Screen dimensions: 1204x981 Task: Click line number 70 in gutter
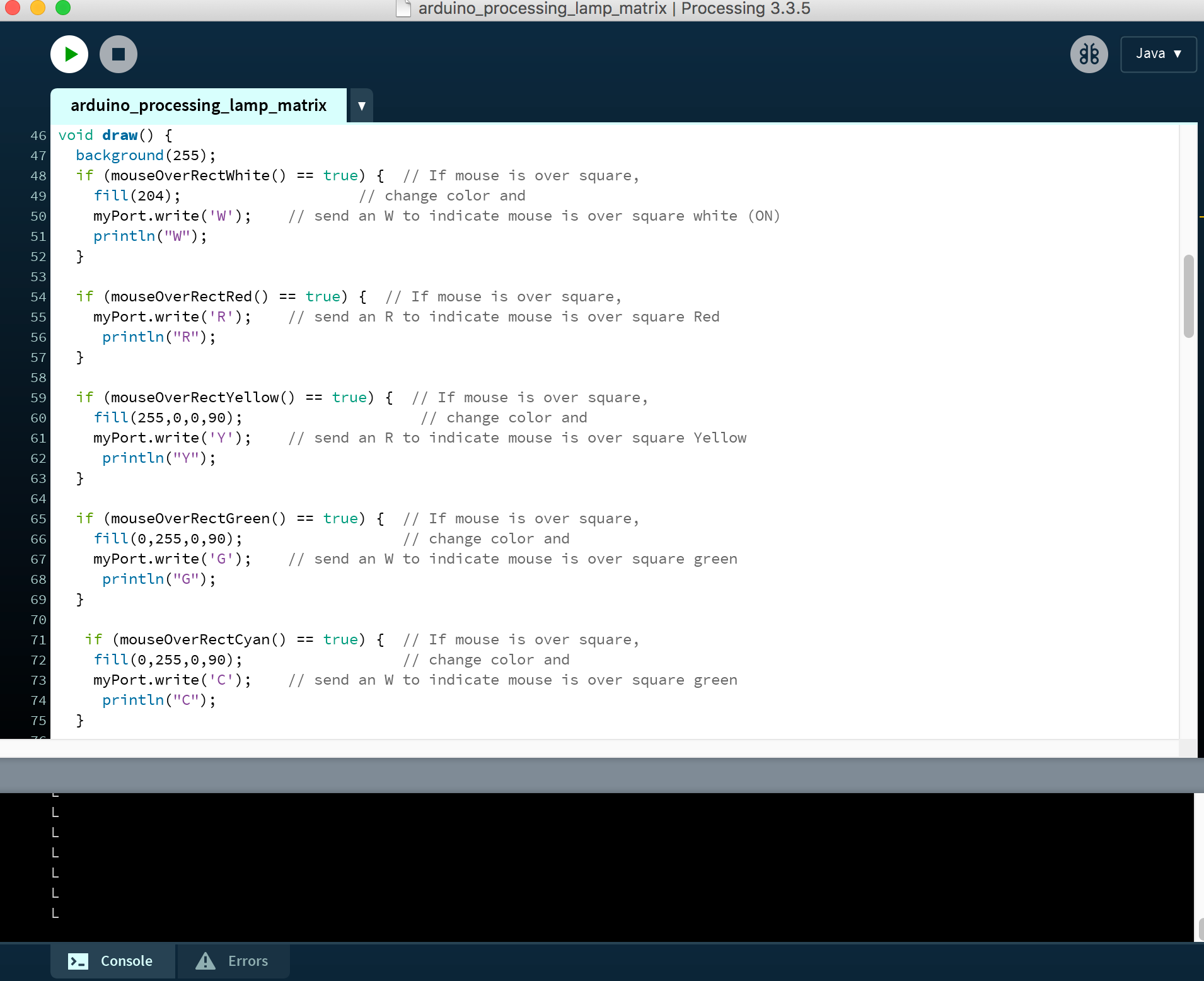coord(38,619)
